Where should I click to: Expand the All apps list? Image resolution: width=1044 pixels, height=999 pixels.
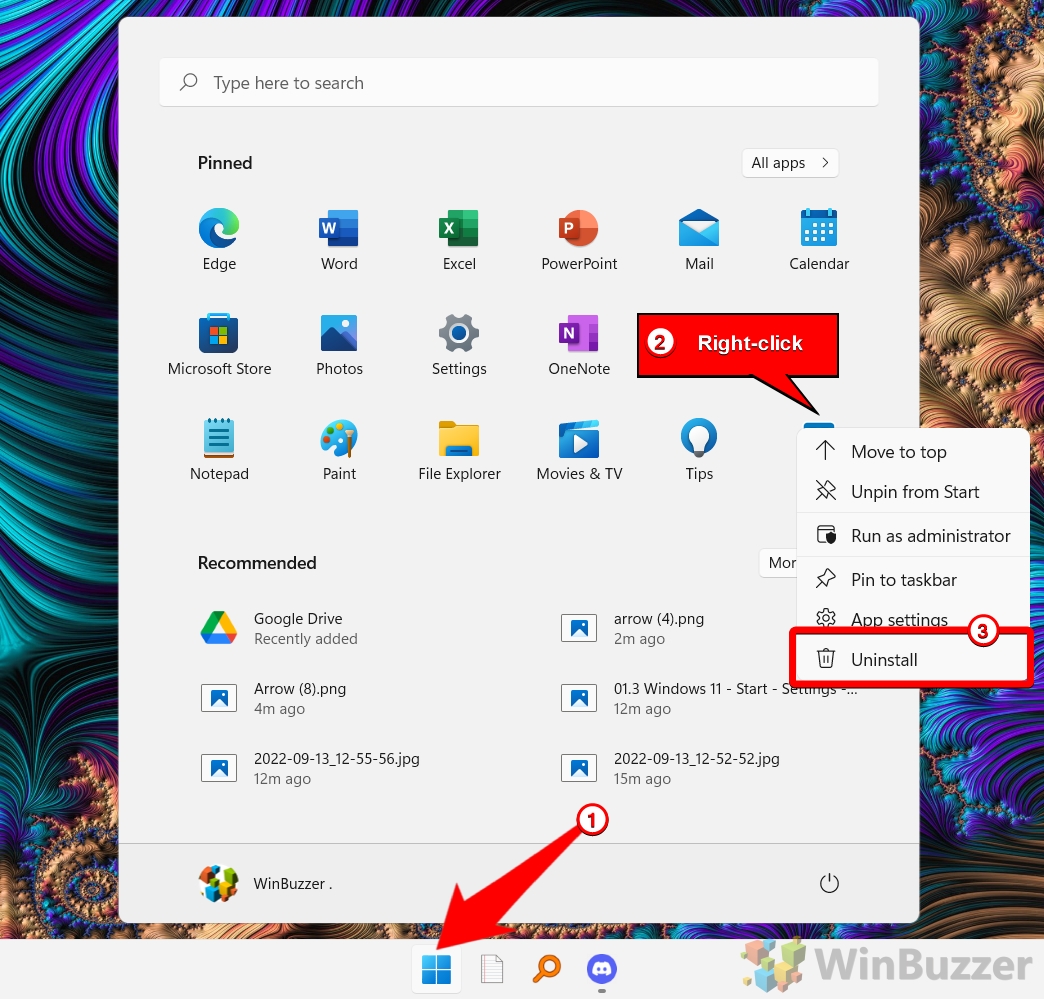tap(790, 163)
